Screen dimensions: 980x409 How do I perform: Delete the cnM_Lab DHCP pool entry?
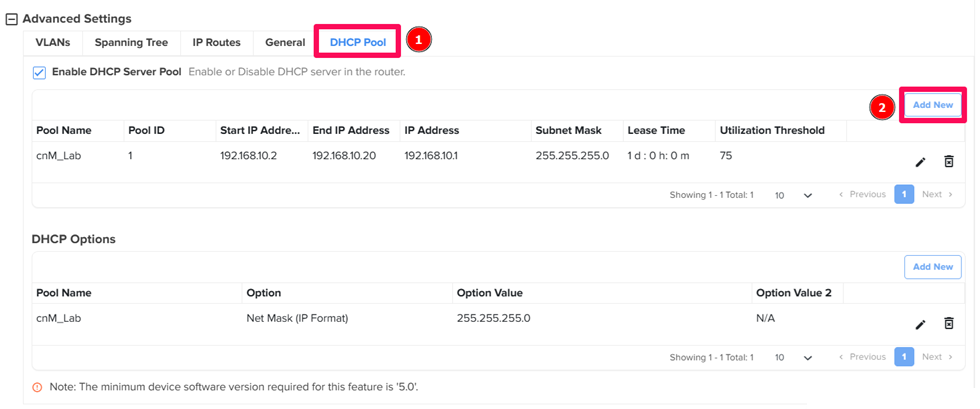[948, 161]
